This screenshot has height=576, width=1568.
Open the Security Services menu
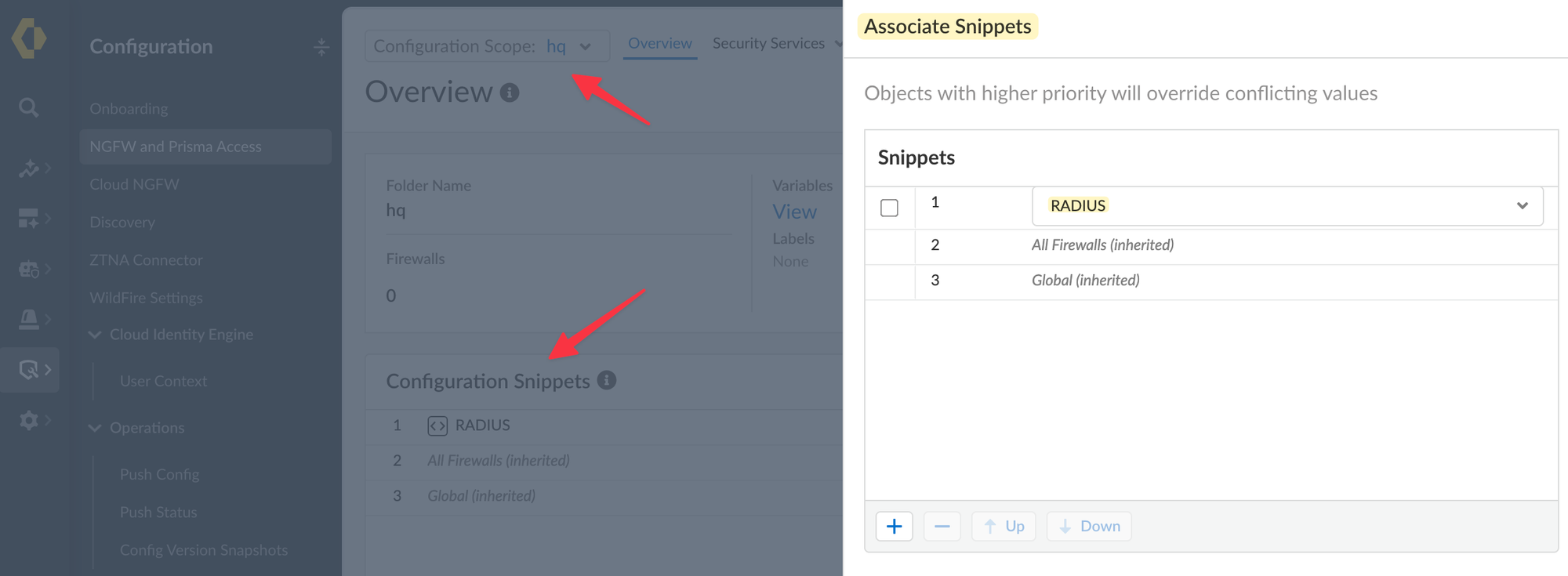(x=776, y=43)
